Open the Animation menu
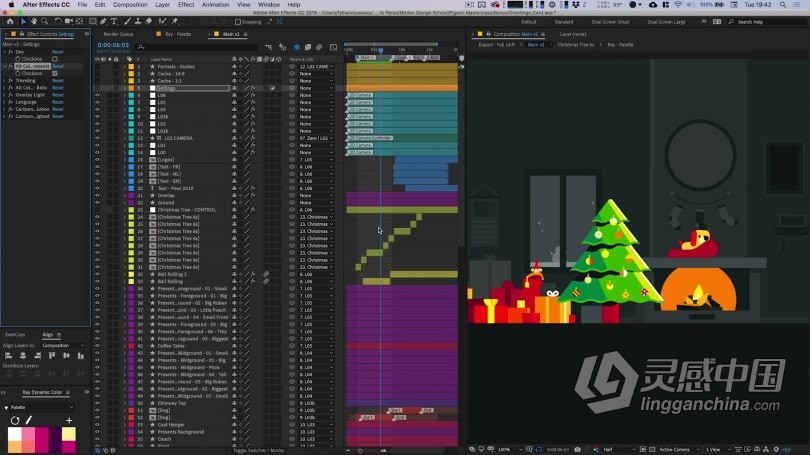Image resolution: width=810 pixels, height=455 pixels. coord(215,5)
